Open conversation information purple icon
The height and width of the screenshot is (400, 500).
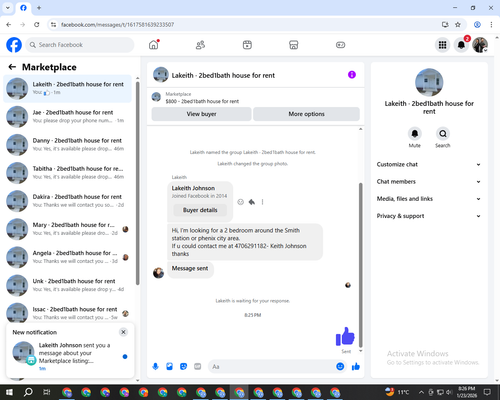352,75
